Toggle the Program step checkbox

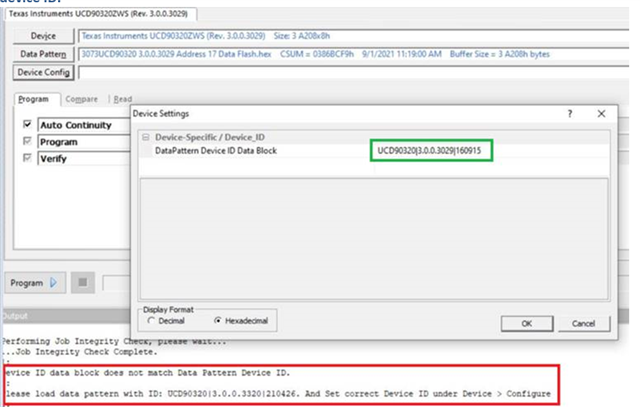point(27,141)
